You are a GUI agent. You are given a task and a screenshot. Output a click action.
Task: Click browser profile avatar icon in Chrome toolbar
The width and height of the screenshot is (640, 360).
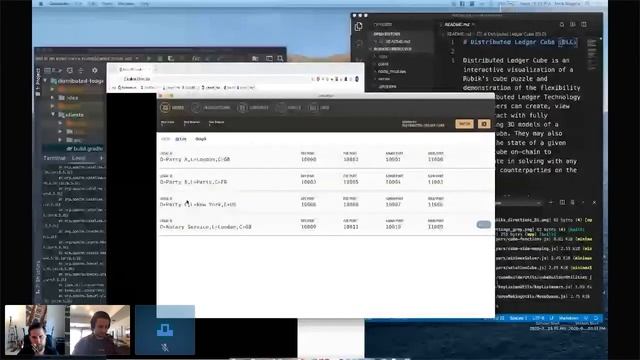357,79
